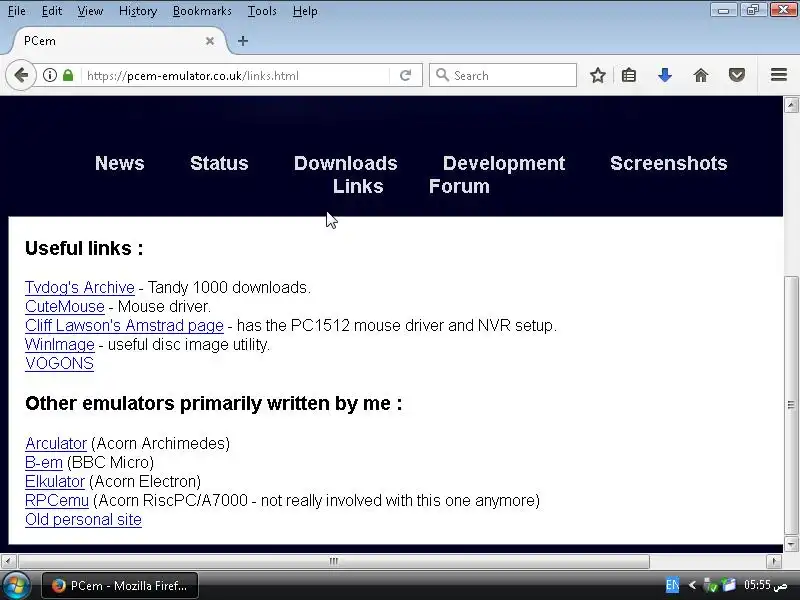Open a new tab with the plus button
The width and height of the screenshot is (800, 600).
(243, 41)
